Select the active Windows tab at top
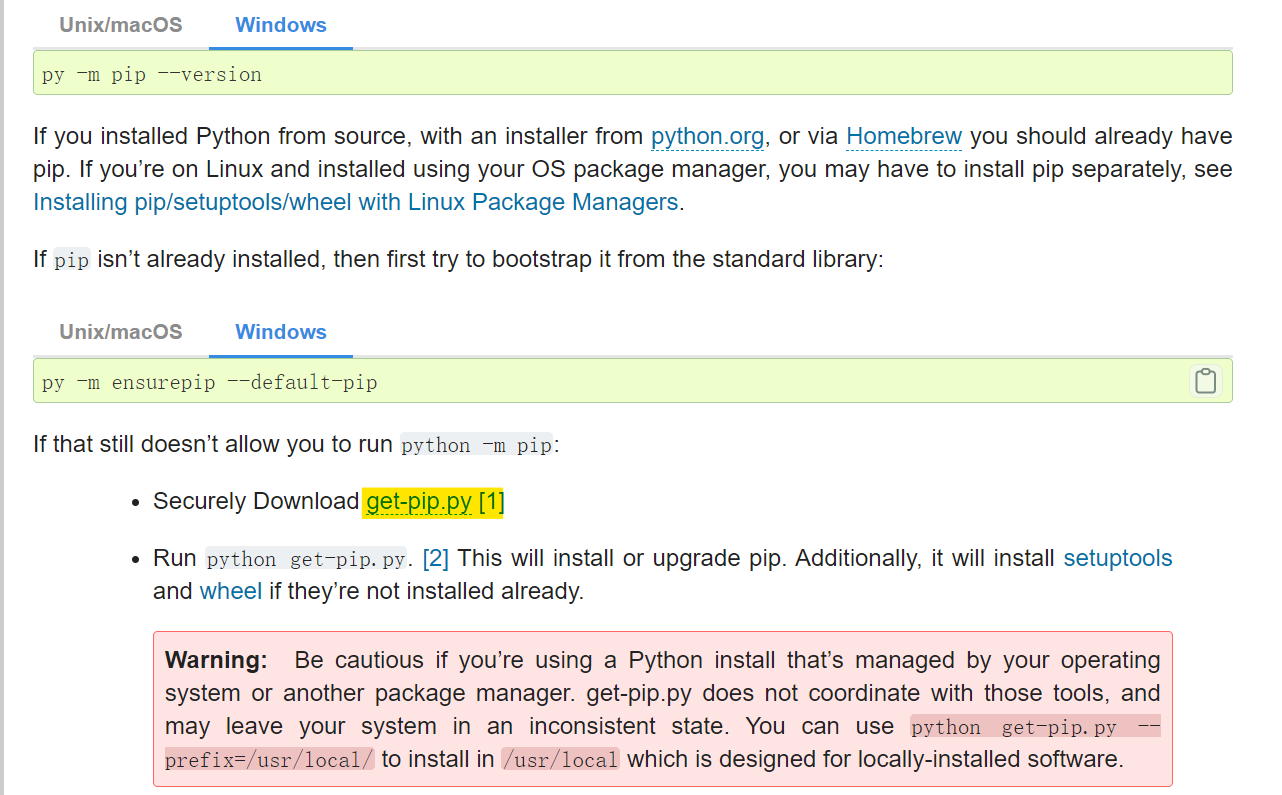The width and height of the screenshot is (1282, 795). pos(280,25)
